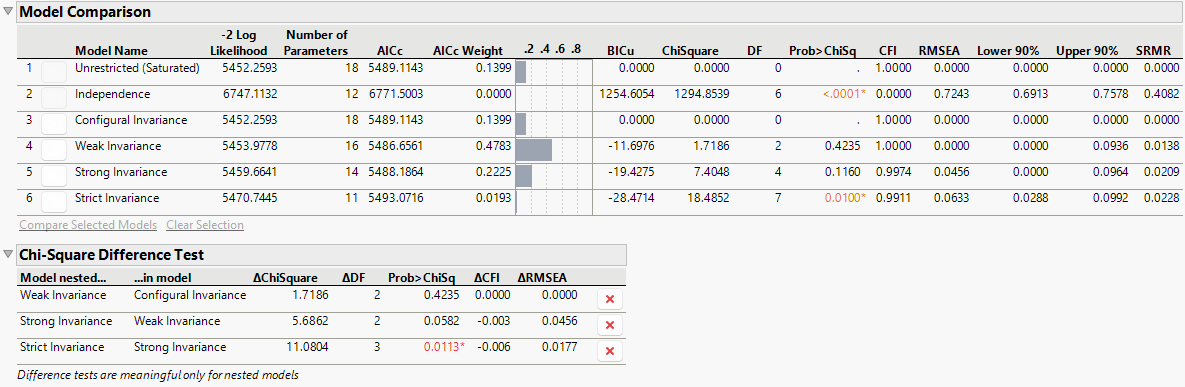Click the SRMR column header
This screenshot has width=1185, height=387.
point(1153,51)
